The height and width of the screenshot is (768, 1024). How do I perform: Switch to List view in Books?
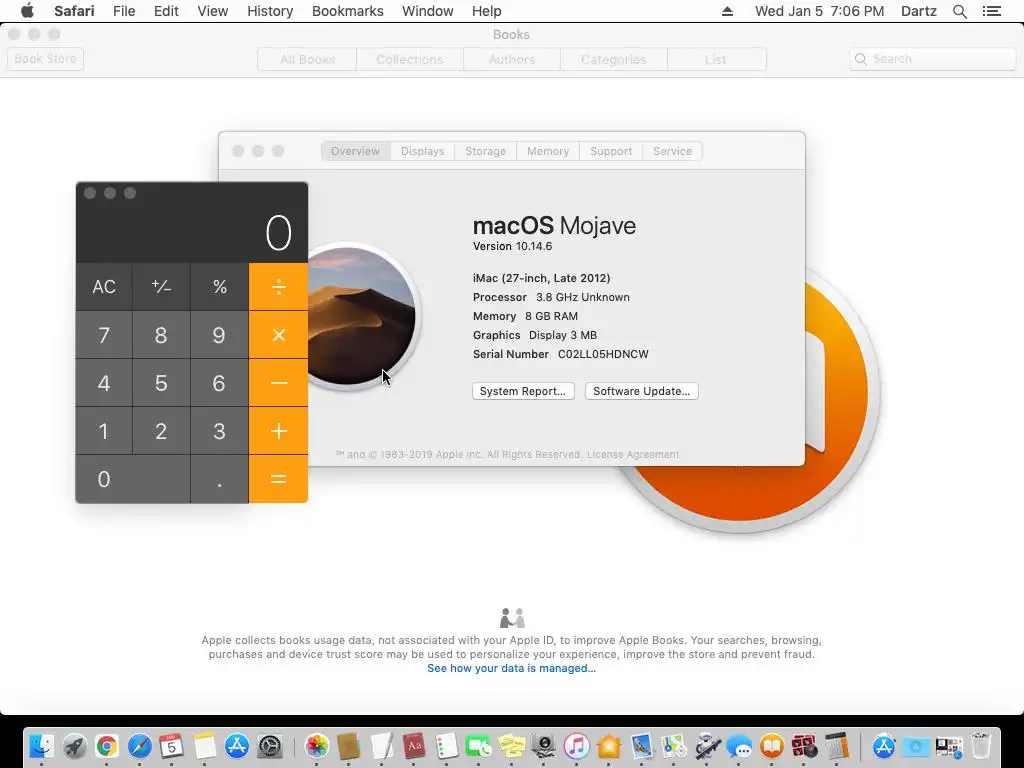click(716, 59)
